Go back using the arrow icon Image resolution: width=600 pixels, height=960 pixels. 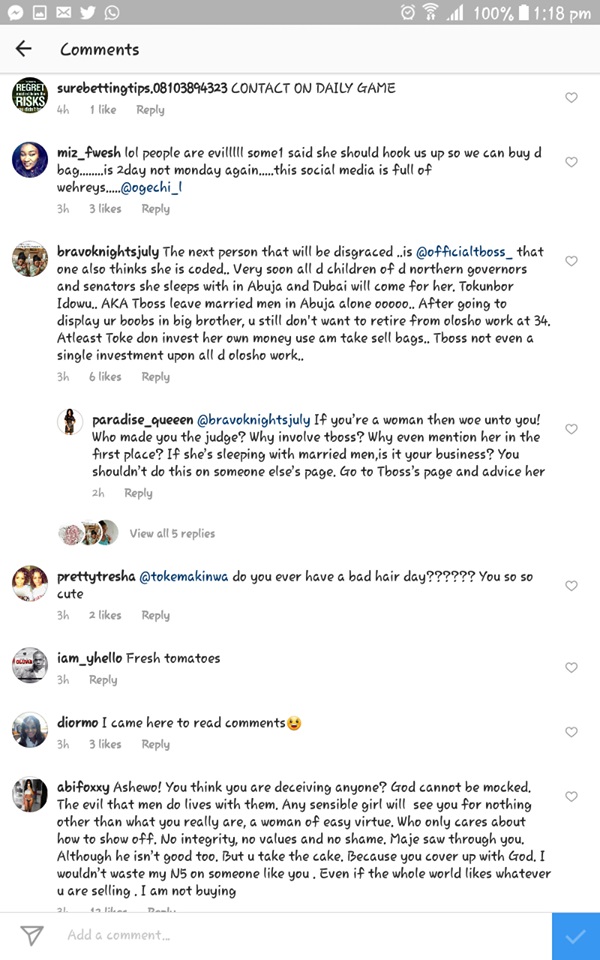(23, 49)
